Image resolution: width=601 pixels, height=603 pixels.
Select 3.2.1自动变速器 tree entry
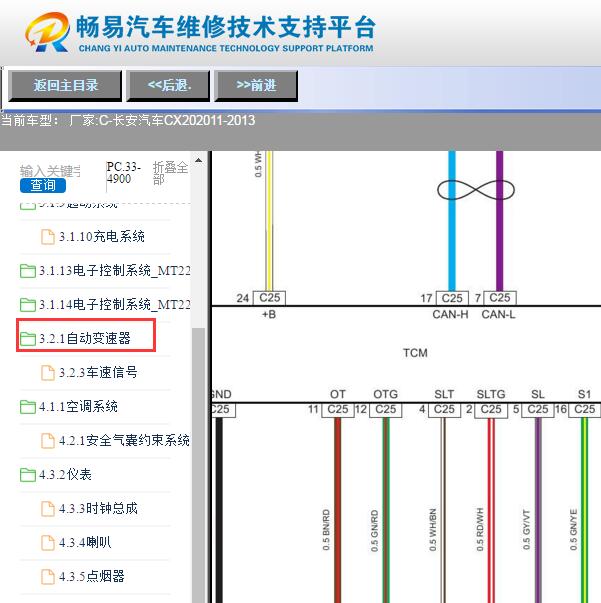[x=85, y=339]
